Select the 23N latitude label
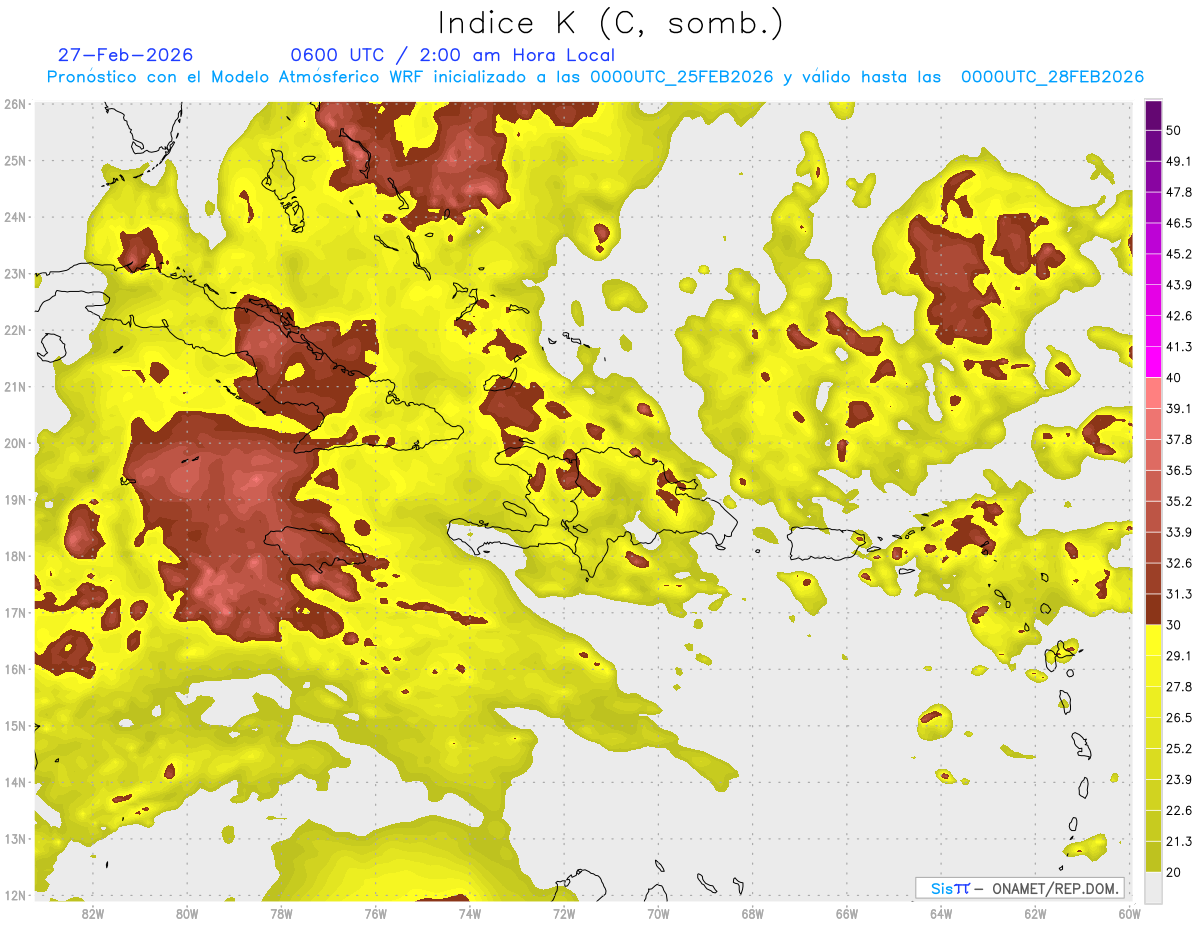The width and height of the screenshot is (1200, 927). [14, 273]
